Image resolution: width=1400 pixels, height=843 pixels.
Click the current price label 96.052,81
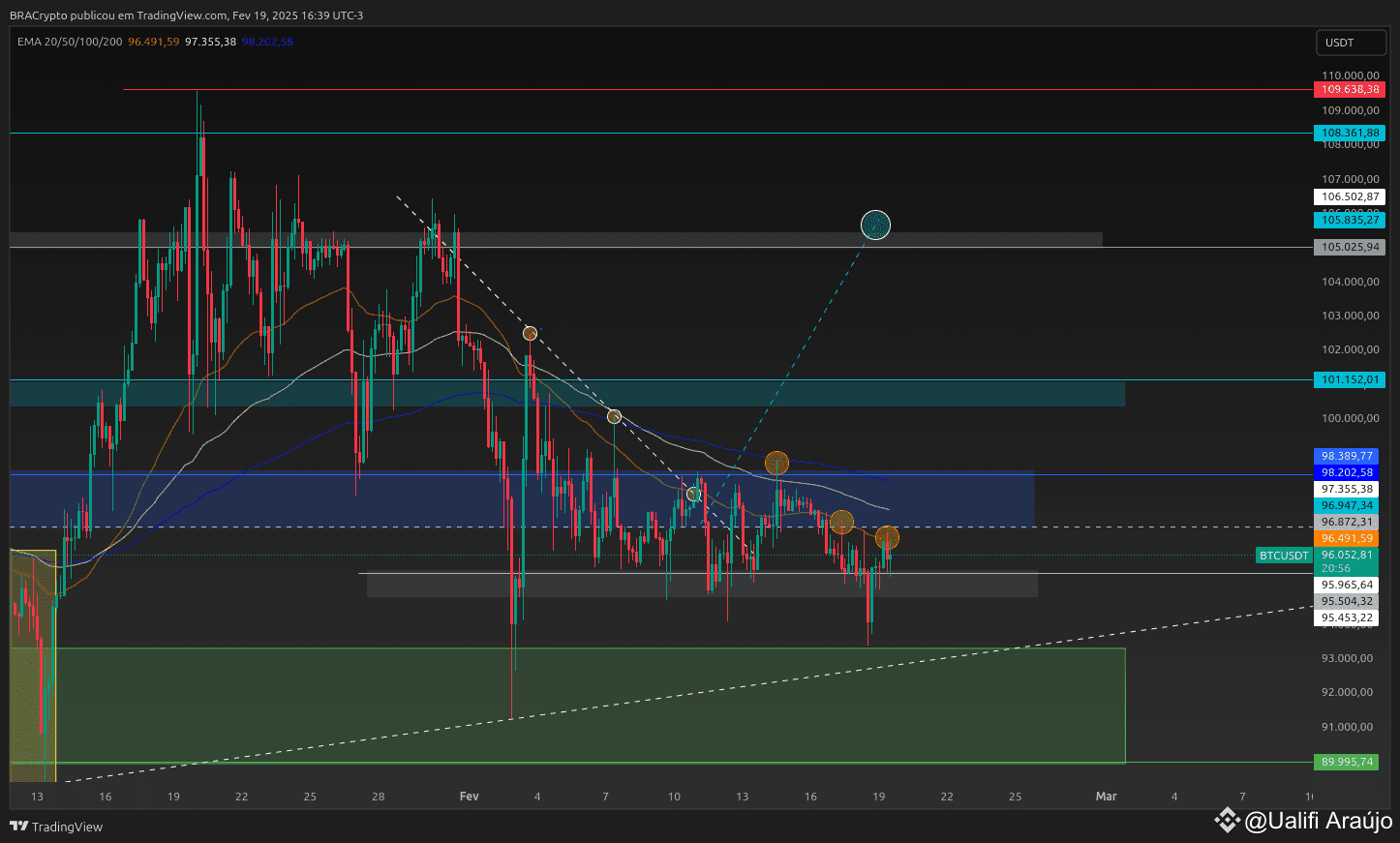point(1347,555)
